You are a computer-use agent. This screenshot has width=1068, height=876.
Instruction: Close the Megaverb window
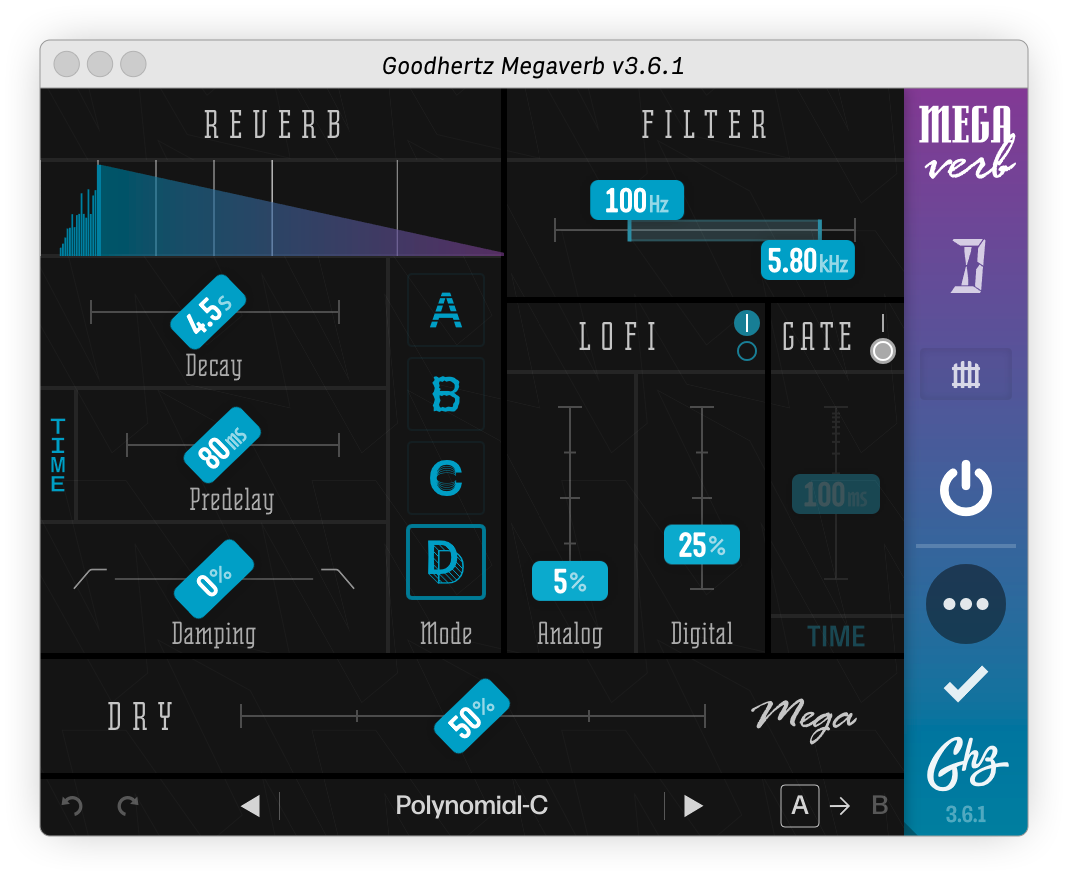point(67,65)
